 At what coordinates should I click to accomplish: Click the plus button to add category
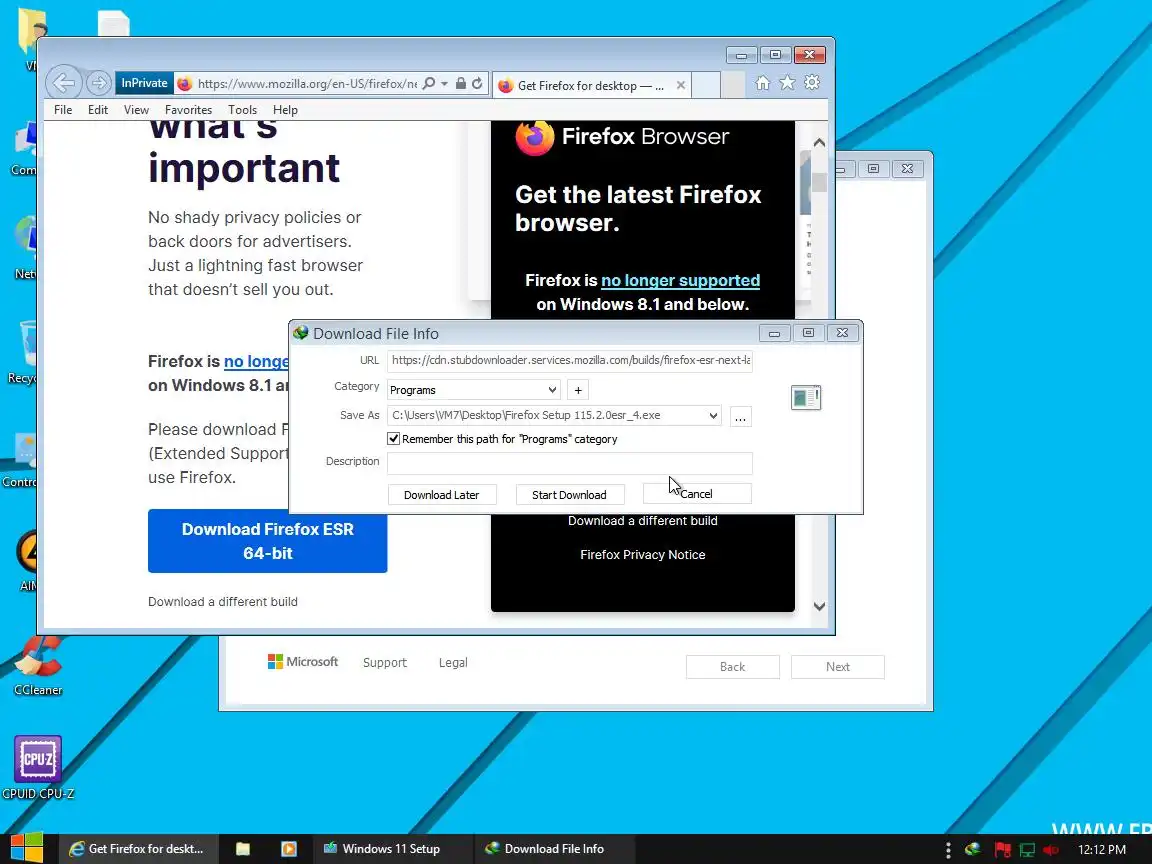click(578, 390)
